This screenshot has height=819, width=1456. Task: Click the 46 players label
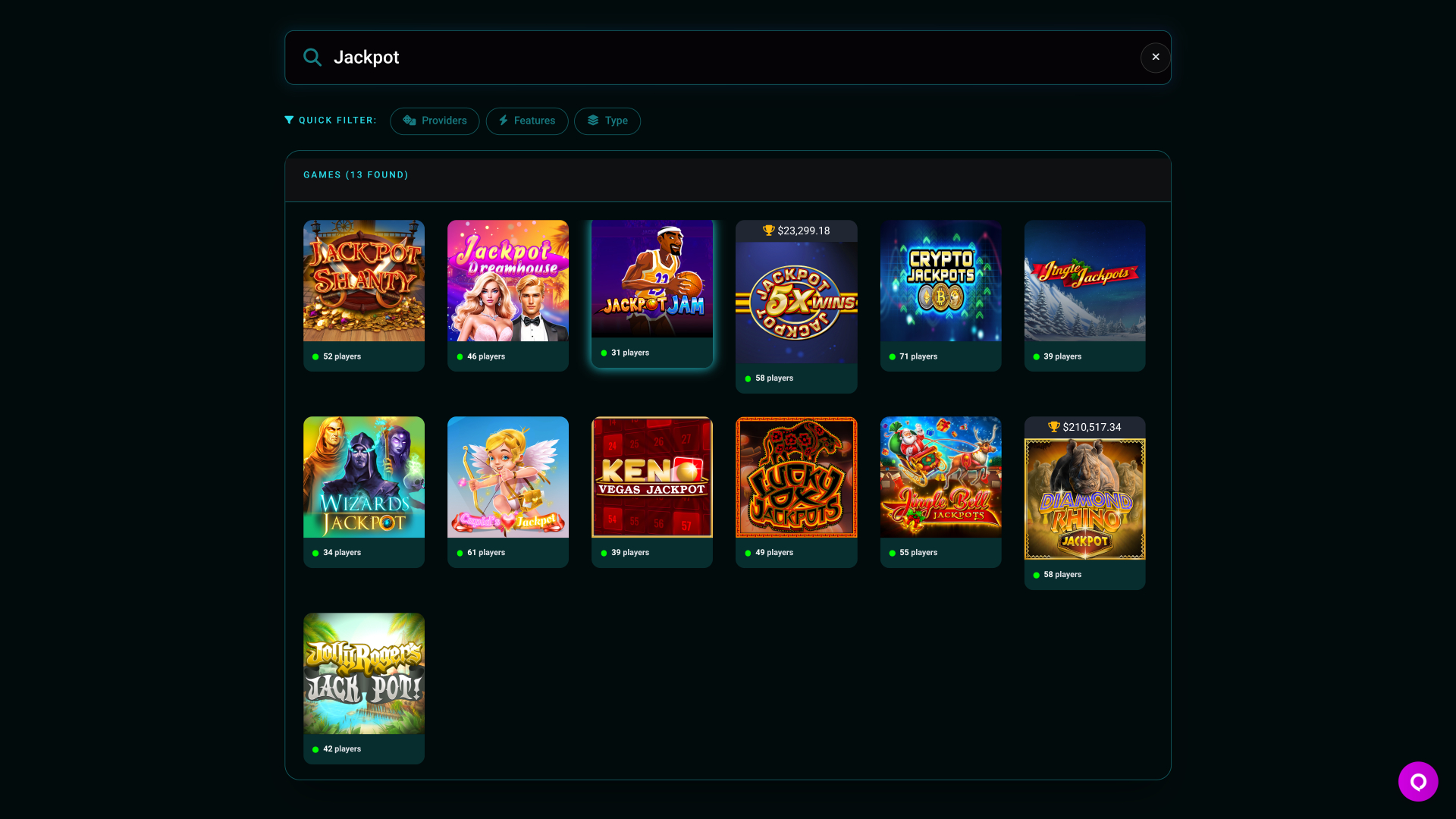click(x=486, y=356)
